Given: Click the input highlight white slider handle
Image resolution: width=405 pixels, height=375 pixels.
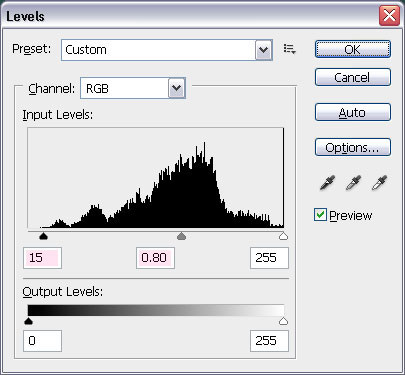Looking at the screenshot, I should [283, 236].
